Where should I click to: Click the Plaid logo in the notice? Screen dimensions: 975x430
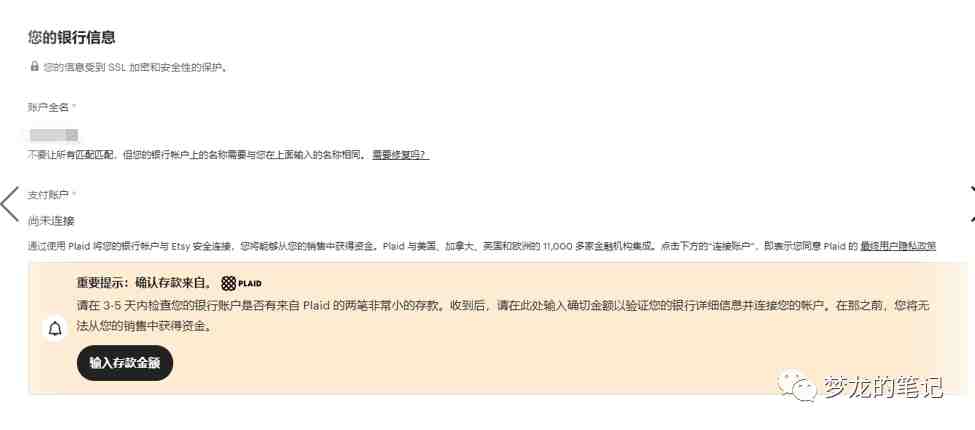pyautogui.click(x=241, y=283)
